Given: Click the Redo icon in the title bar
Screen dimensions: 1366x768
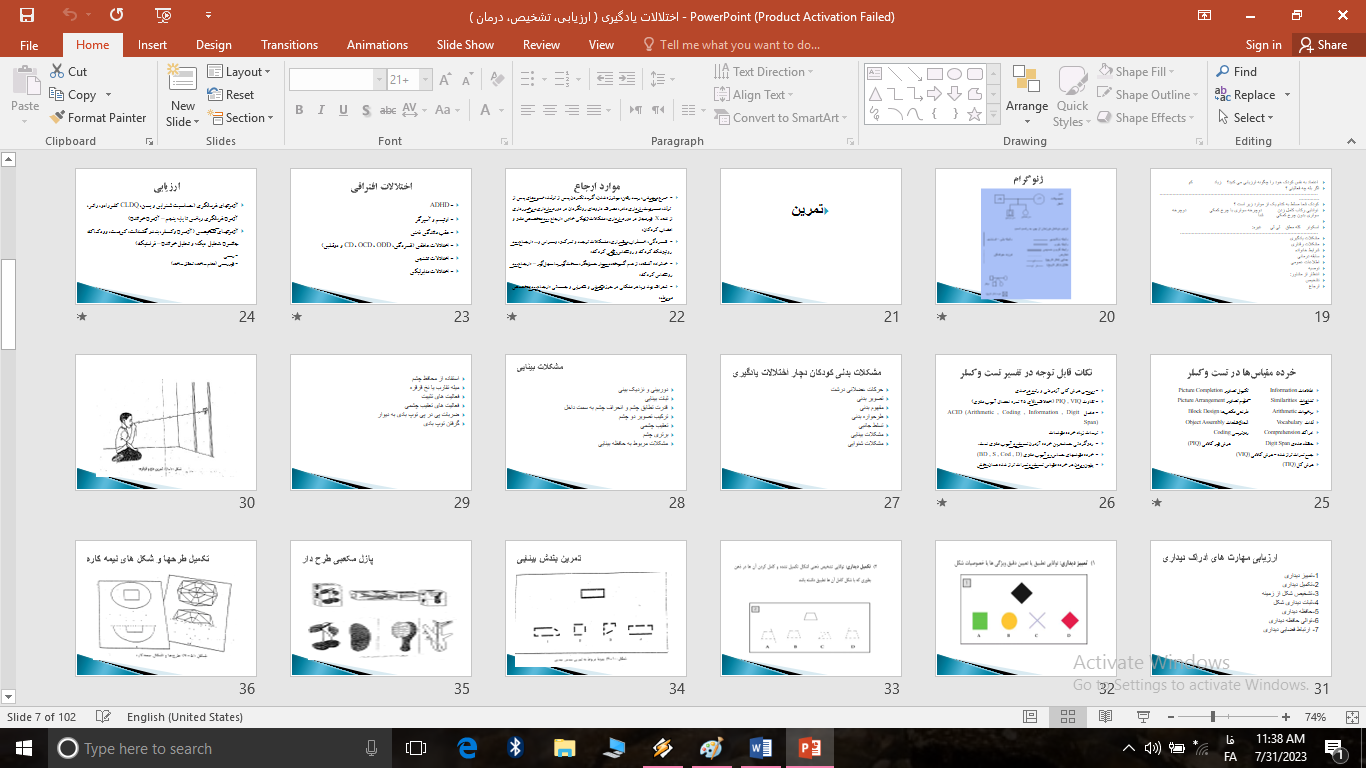Looking at the screenshot, I should point(117,16).
